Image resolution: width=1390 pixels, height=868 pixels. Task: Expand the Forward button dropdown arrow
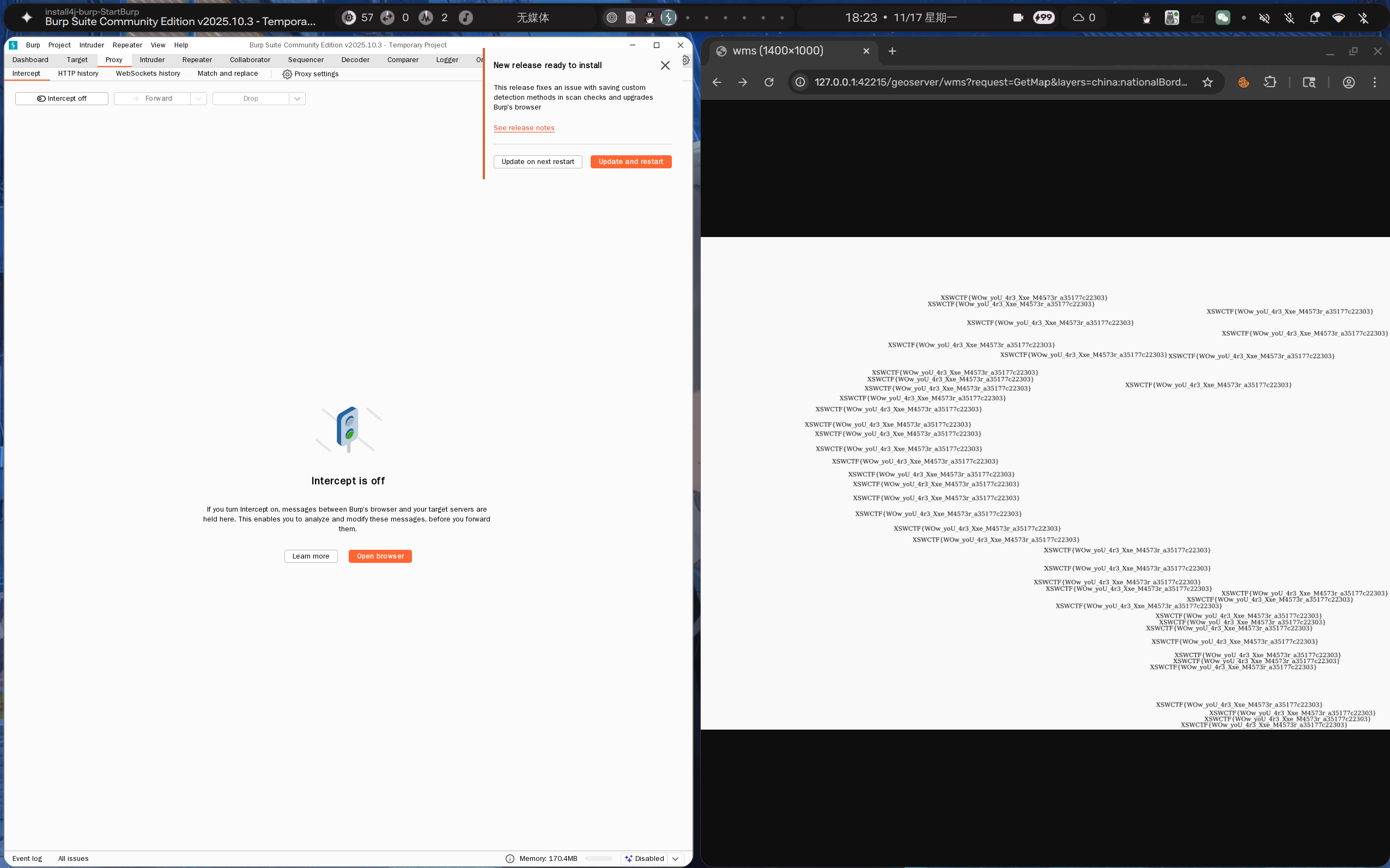click(x=198, y=99)
